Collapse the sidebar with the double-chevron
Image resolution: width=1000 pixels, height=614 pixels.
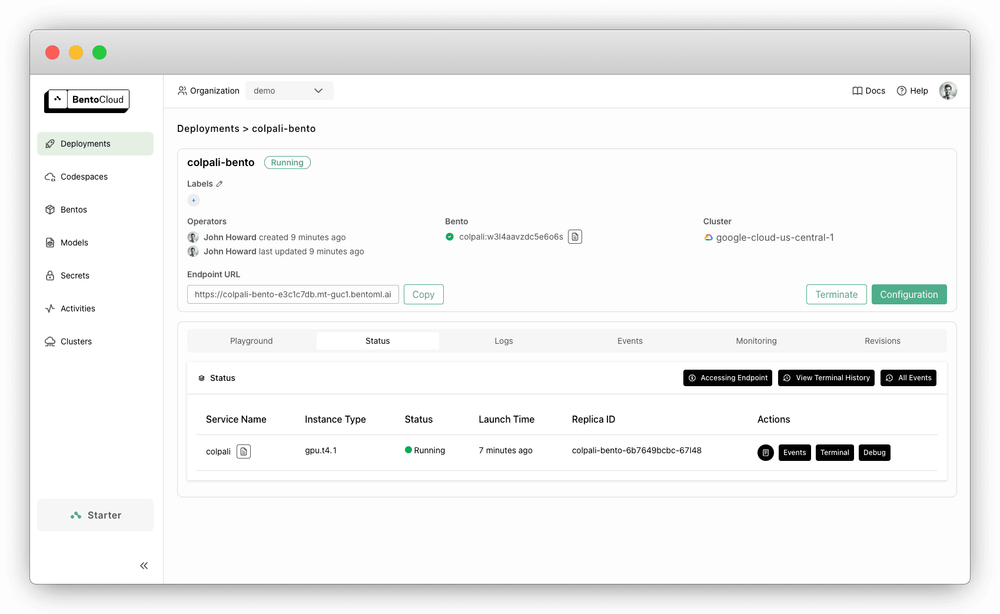click(x=143, y=565)
